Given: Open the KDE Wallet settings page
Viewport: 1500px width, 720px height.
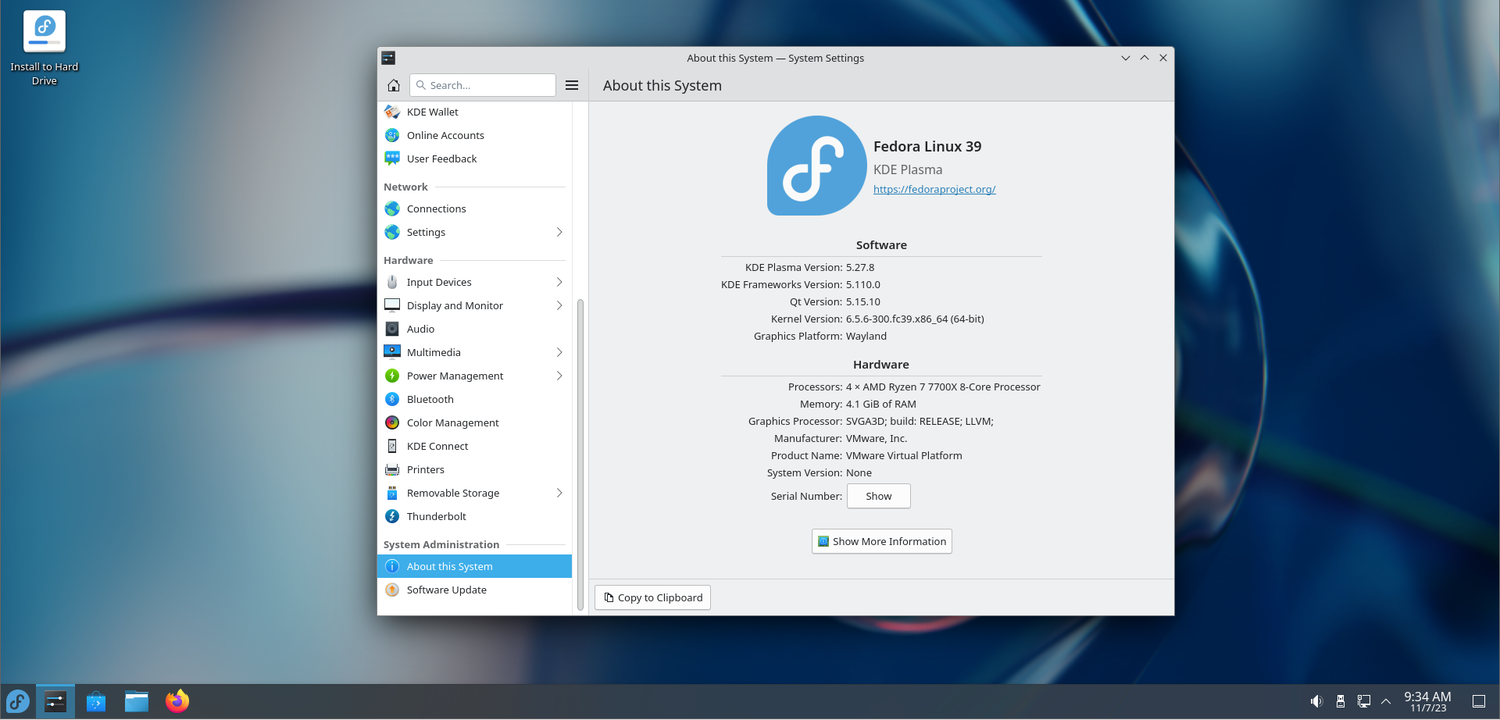Looking at the screenshot, I should point(474,112).
